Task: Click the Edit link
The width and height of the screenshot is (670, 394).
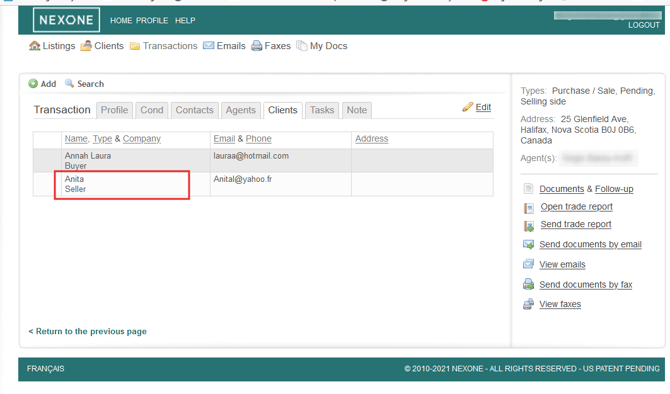Action: (x=483, y=107)
